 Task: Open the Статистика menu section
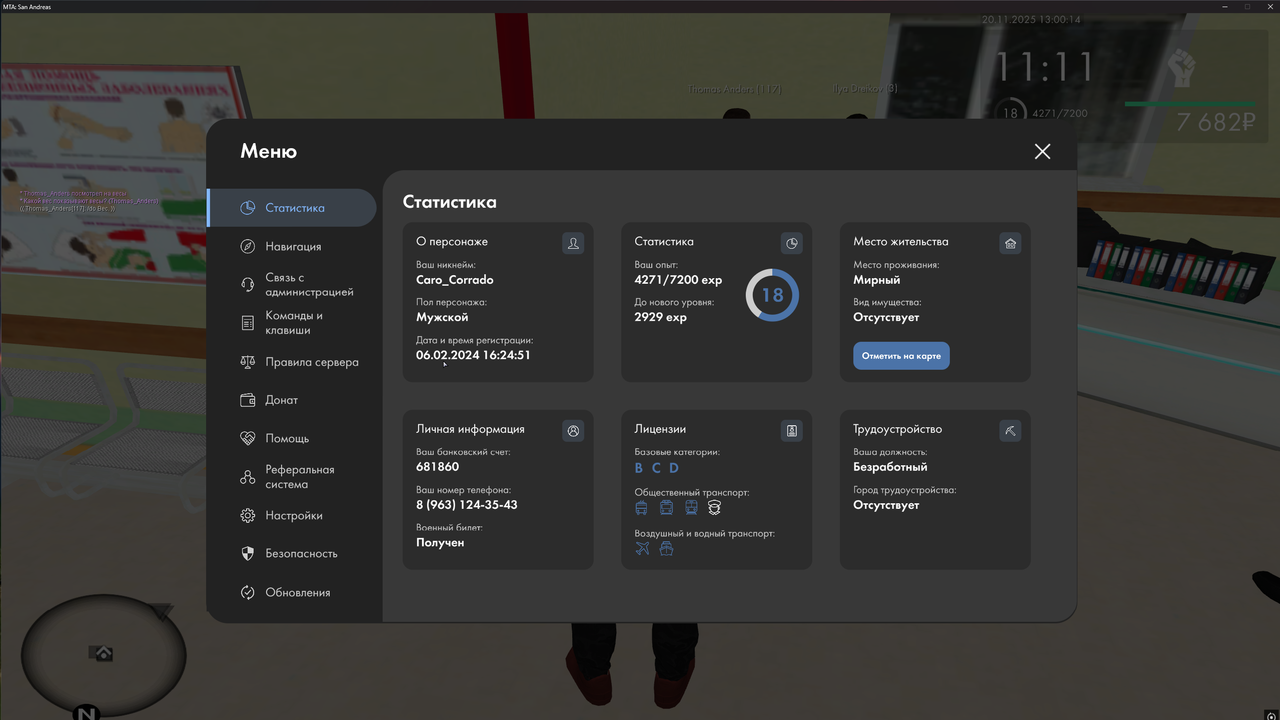click(x=292, y=208)
